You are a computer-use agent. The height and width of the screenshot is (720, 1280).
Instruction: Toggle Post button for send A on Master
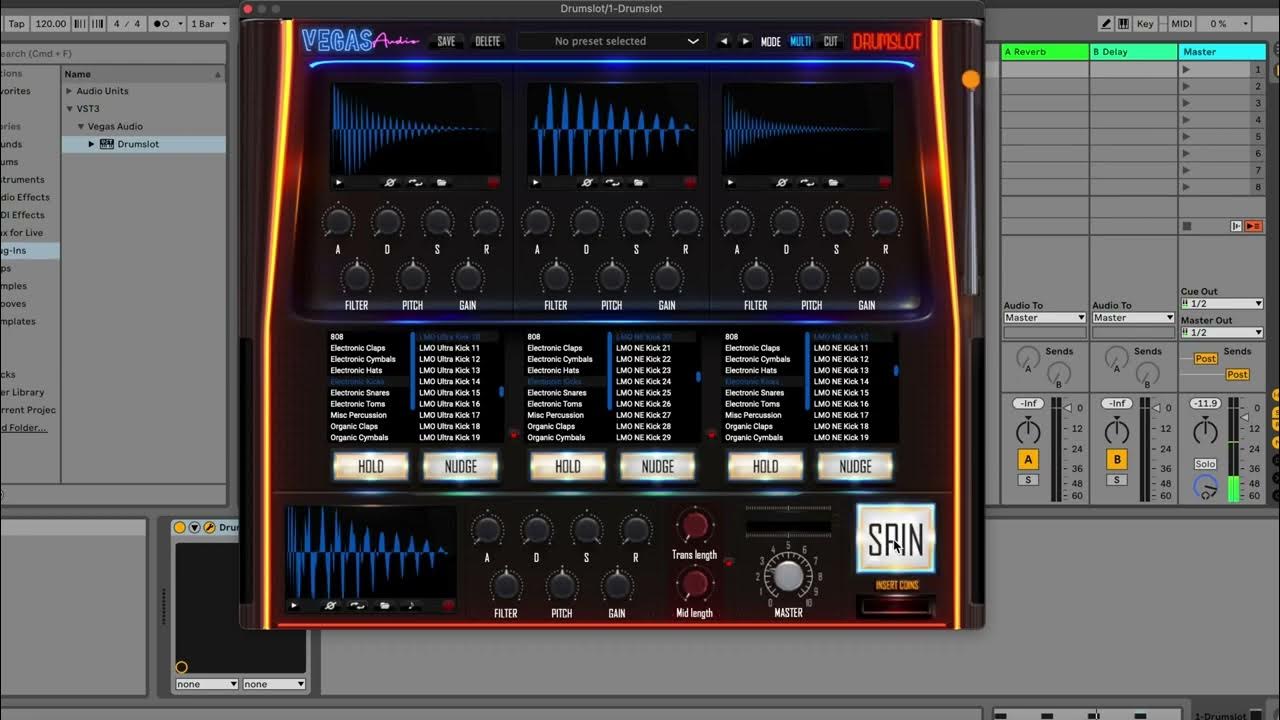click(1206, 358)
